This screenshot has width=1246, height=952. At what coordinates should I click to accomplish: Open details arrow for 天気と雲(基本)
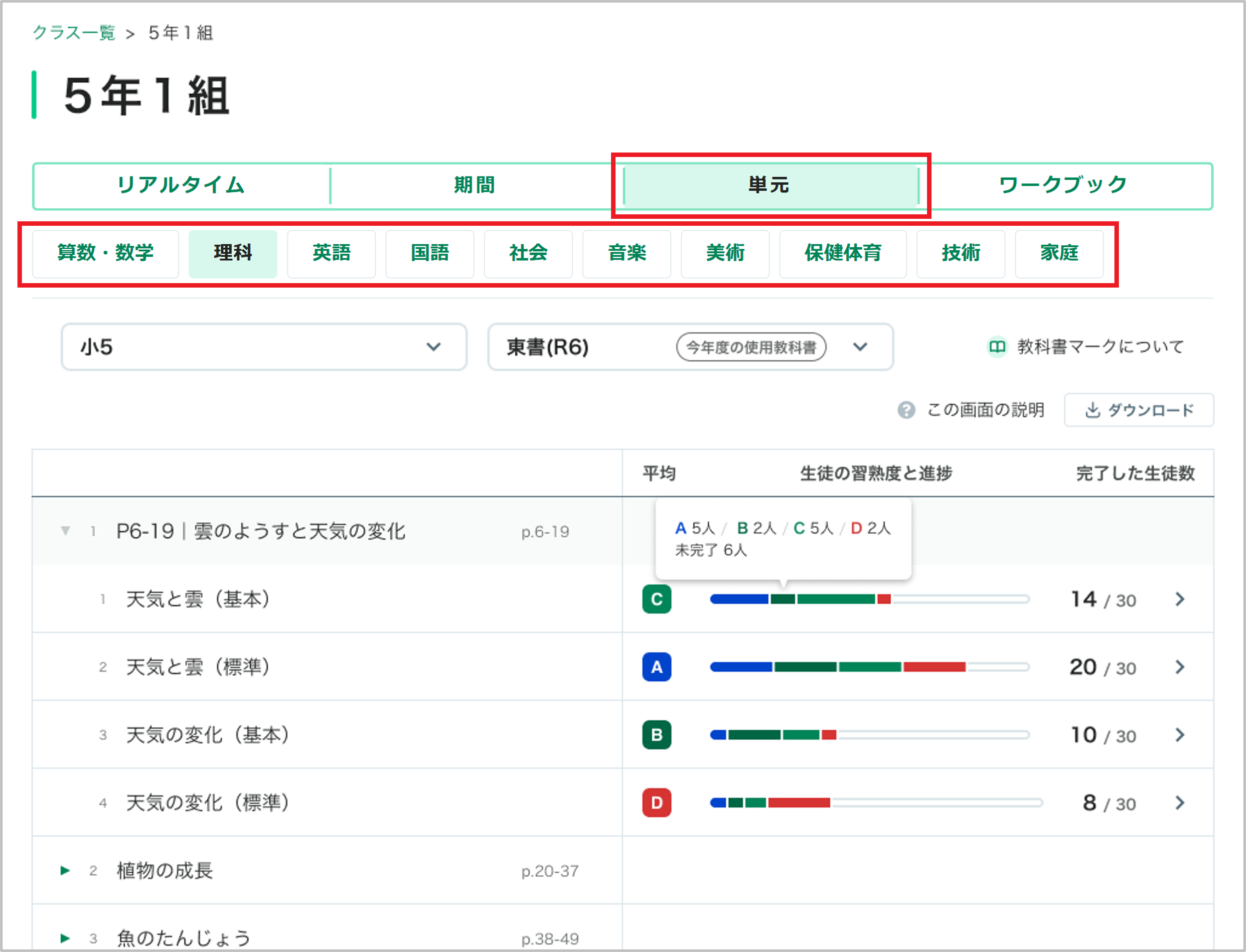pyautogui.click(x=1180, y=599)
